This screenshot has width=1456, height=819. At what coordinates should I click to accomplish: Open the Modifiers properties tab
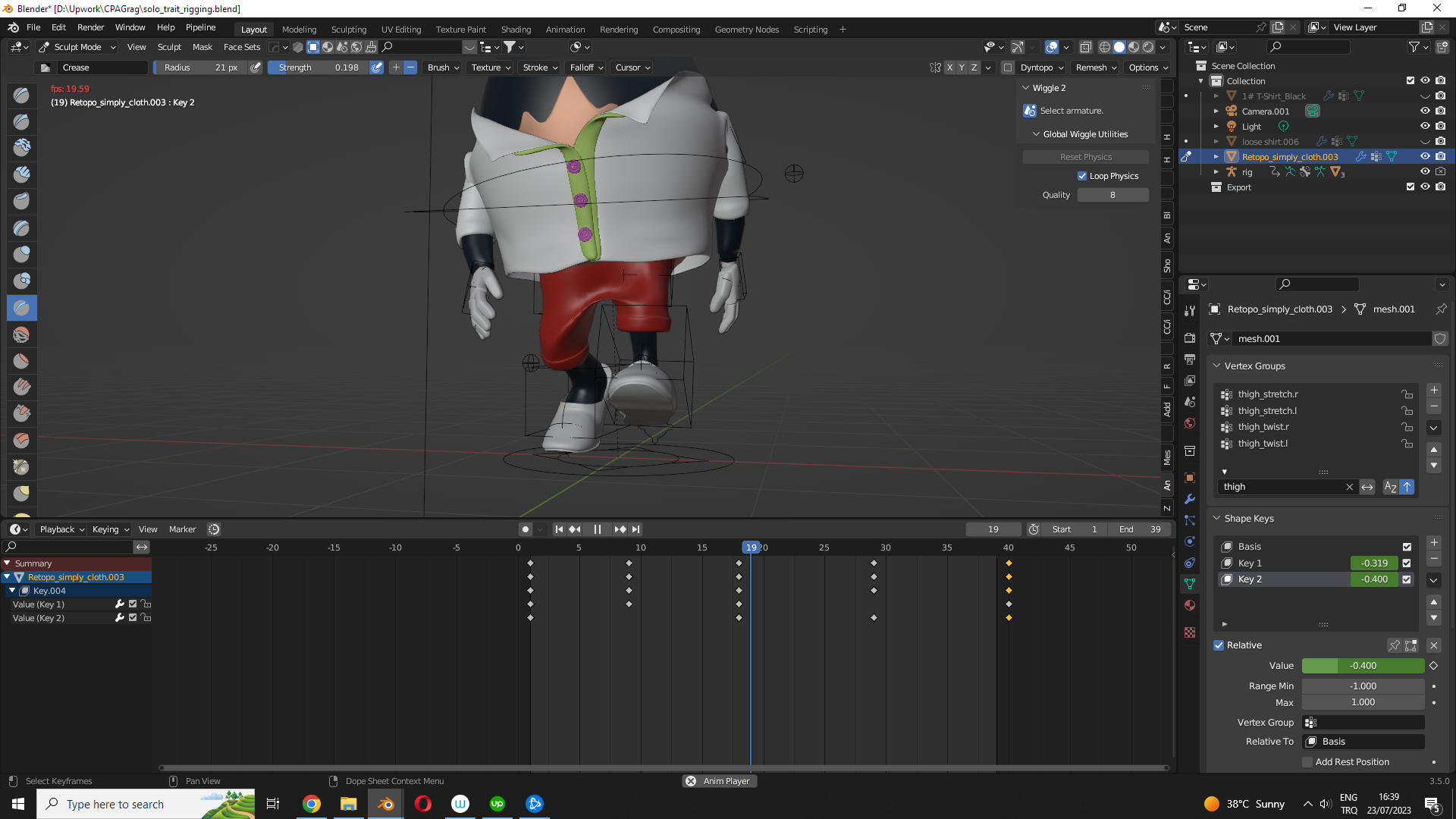tap(1190, 499)
